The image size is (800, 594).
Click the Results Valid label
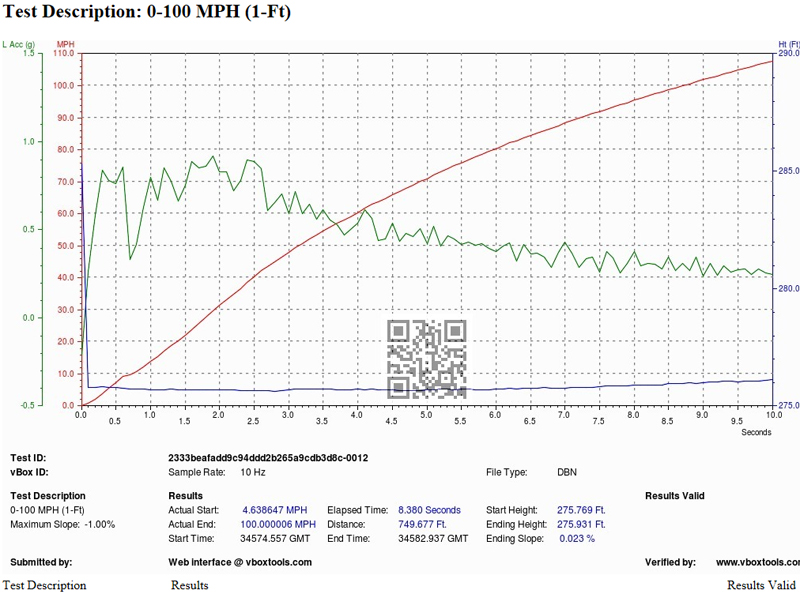click(674, 494)
